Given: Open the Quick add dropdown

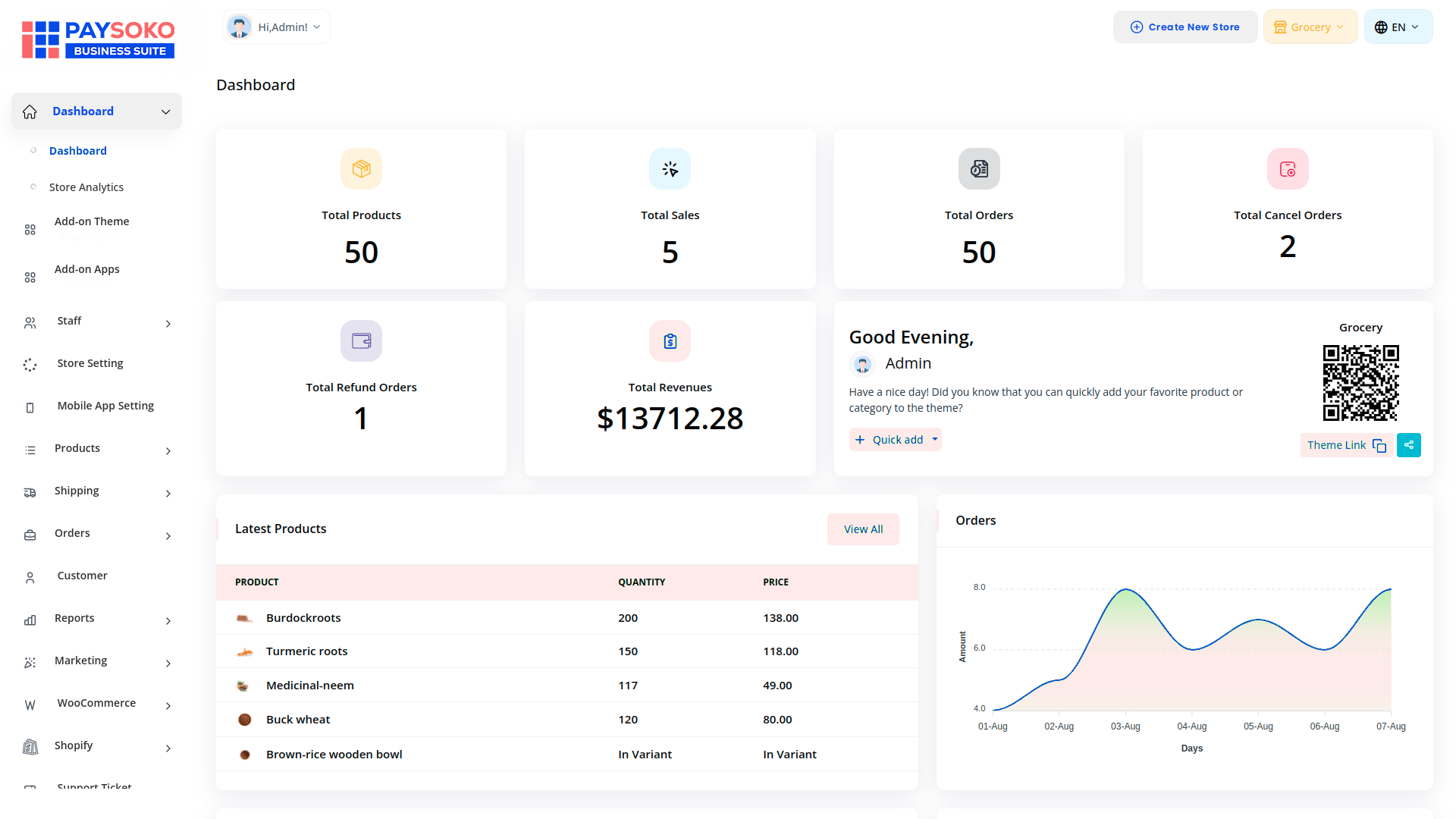Looking at the screenshot, I should [896, 440].
